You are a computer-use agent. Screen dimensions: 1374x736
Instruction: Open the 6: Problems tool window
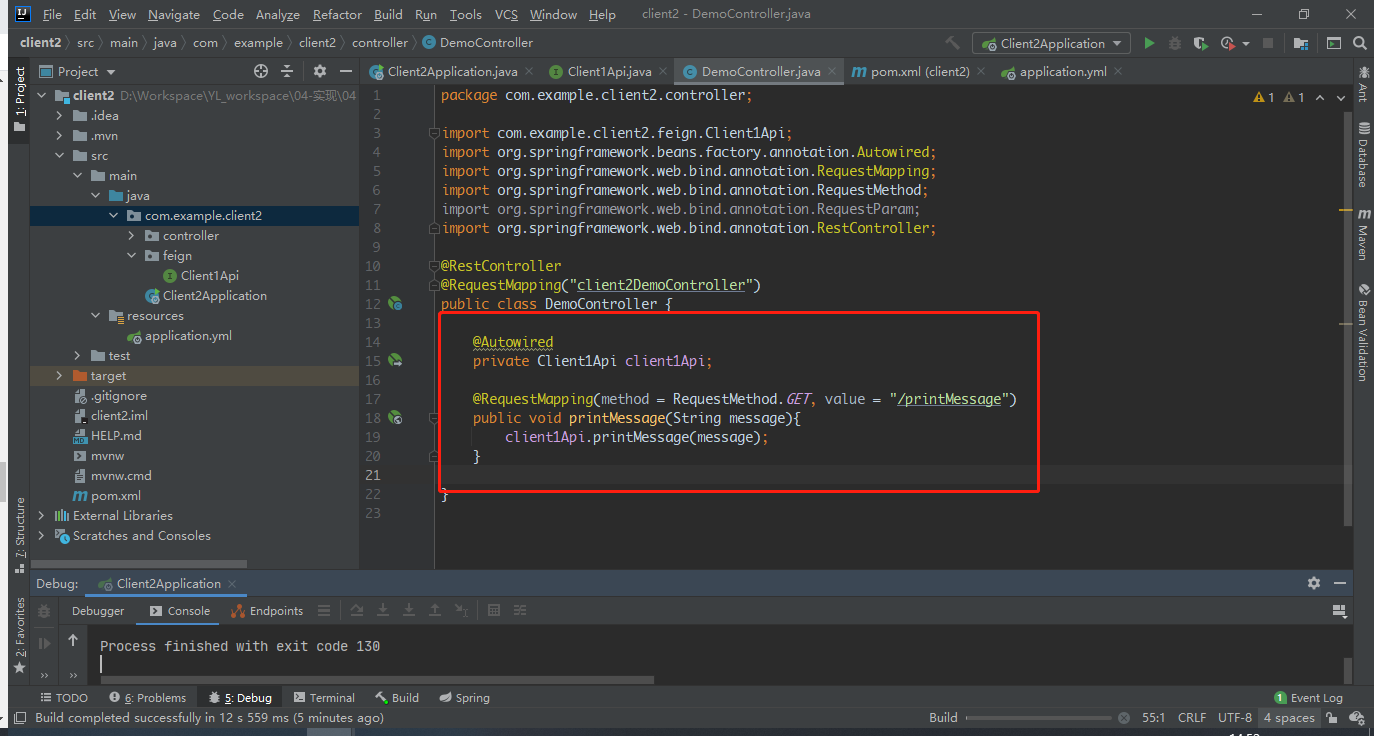click(x=148, y=697)
